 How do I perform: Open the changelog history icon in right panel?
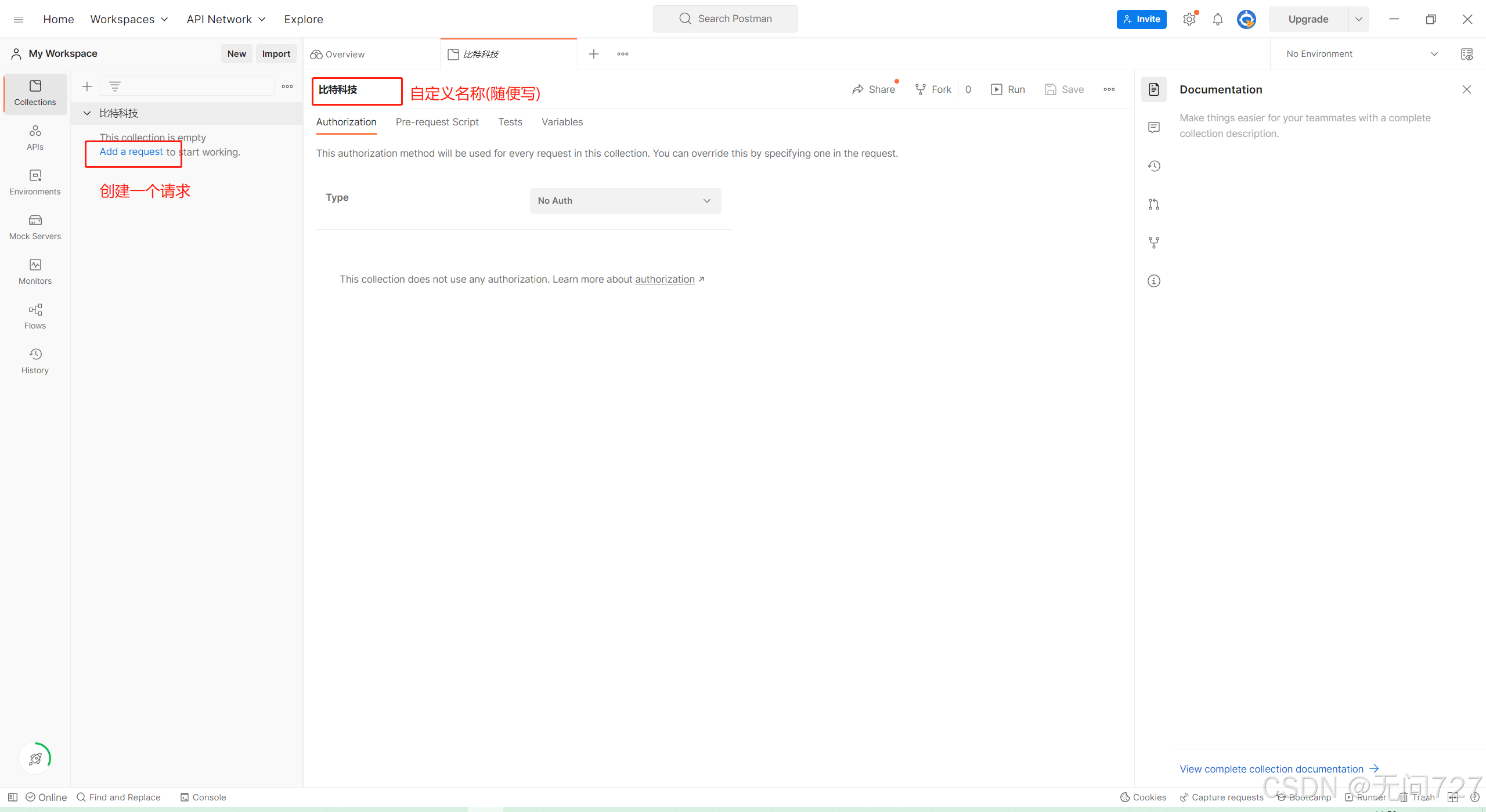click(1154, 166)
